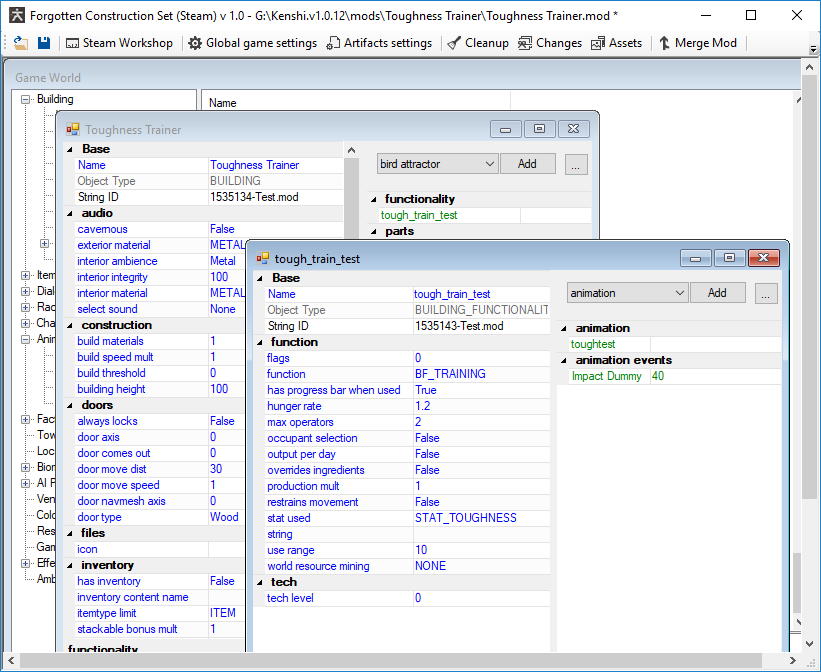Edit output per day value False

481,454
